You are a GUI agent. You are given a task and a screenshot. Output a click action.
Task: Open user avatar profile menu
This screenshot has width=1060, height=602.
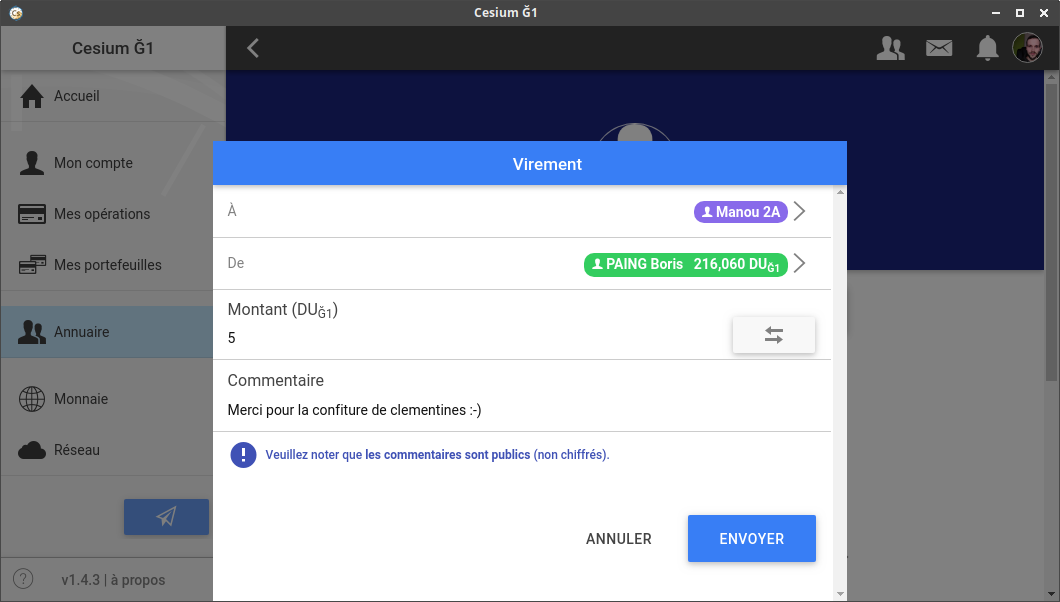click(1028, 48)
